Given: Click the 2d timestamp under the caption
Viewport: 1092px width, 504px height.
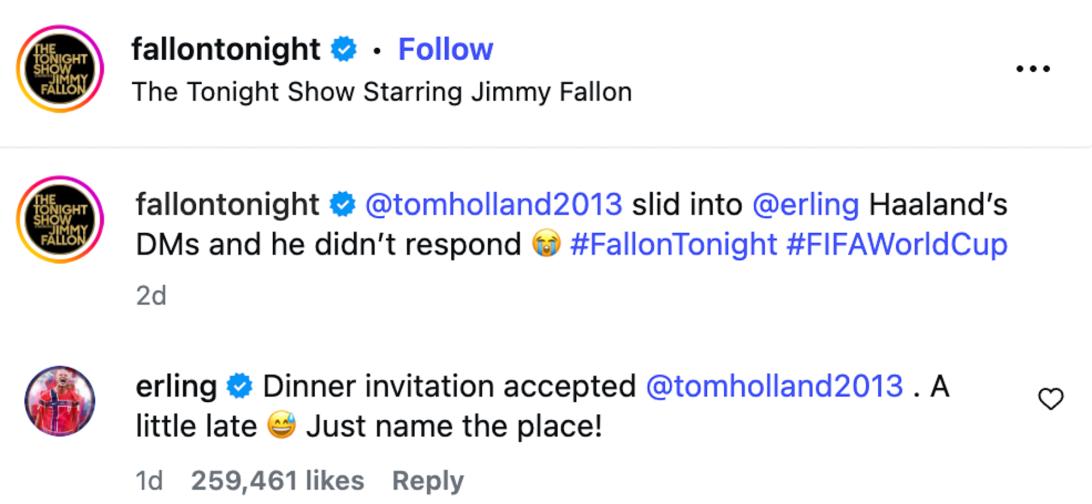Looking at the screenshot, I should 151,296.
